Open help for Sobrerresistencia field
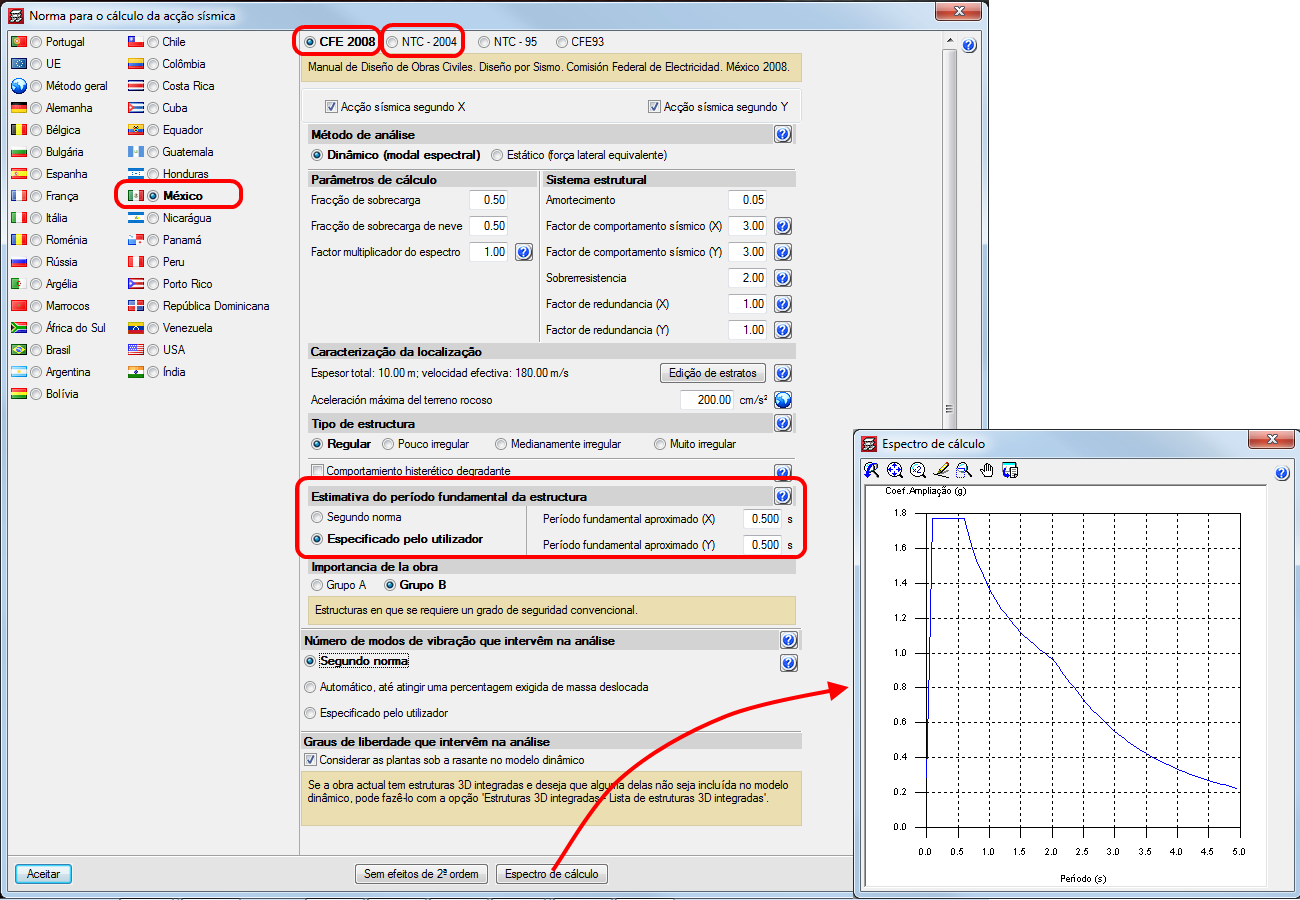The height and width of the screenshot is (900, 1300). 783,278
